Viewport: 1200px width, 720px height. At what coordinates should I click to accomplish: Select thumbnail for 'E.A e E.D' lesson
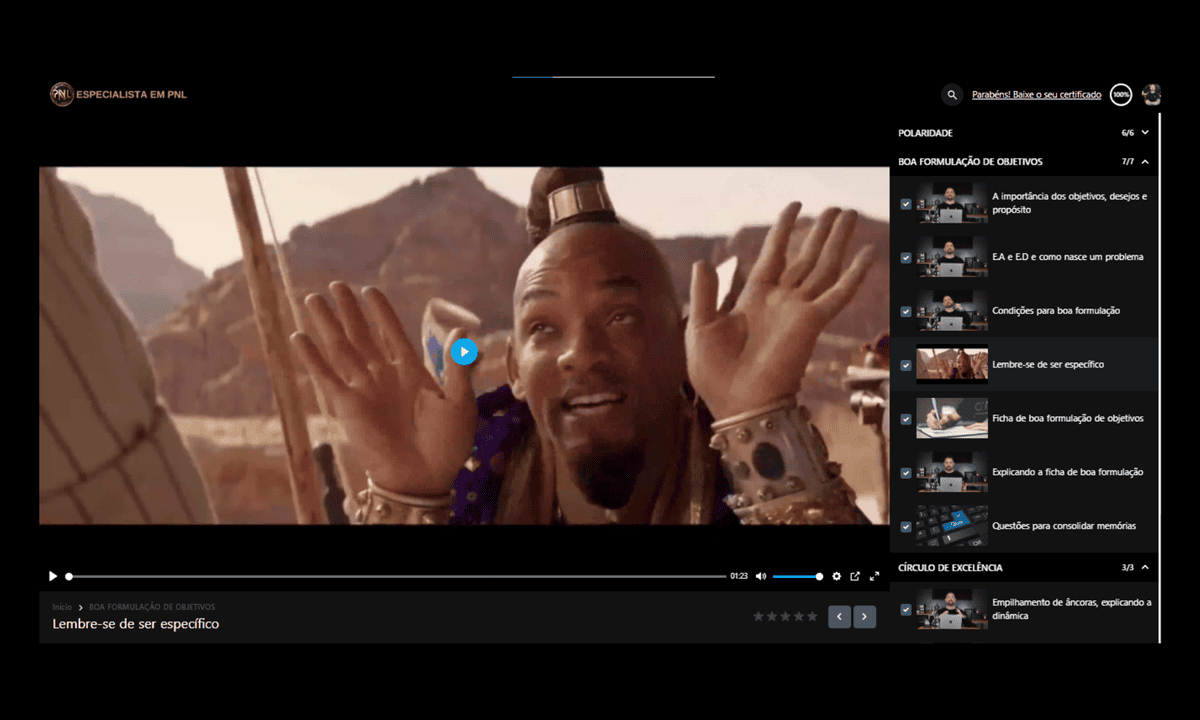pyautogui.click(x=952, y=257)
